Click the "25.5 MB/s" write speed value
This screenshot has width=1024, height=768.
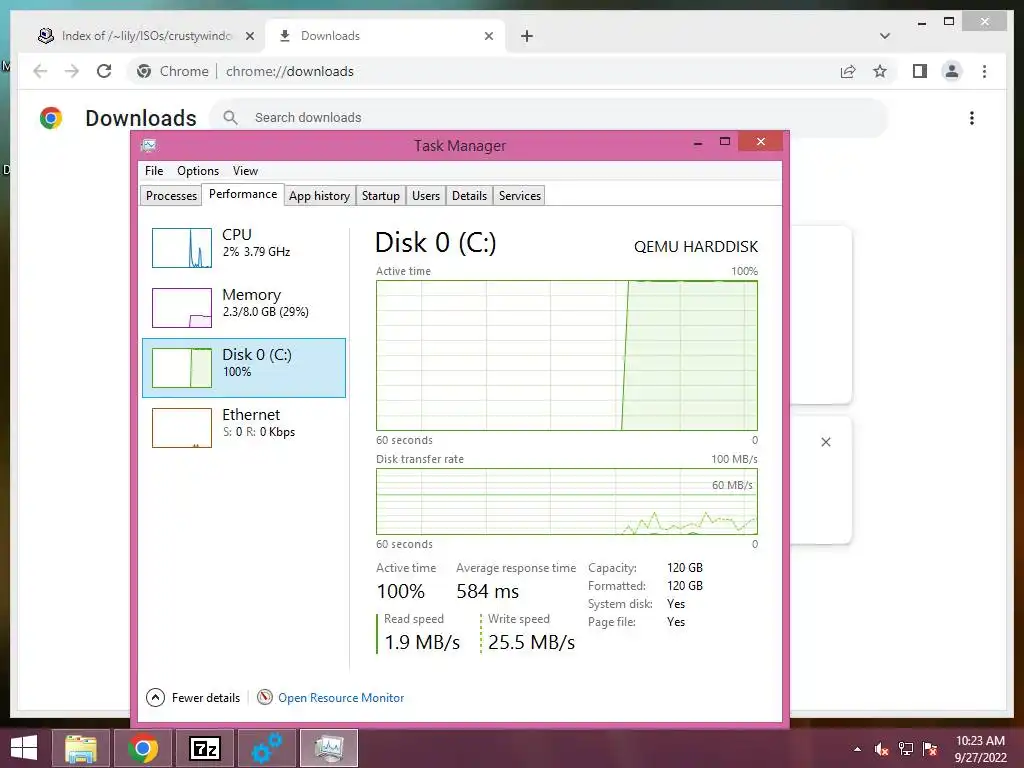532,642
